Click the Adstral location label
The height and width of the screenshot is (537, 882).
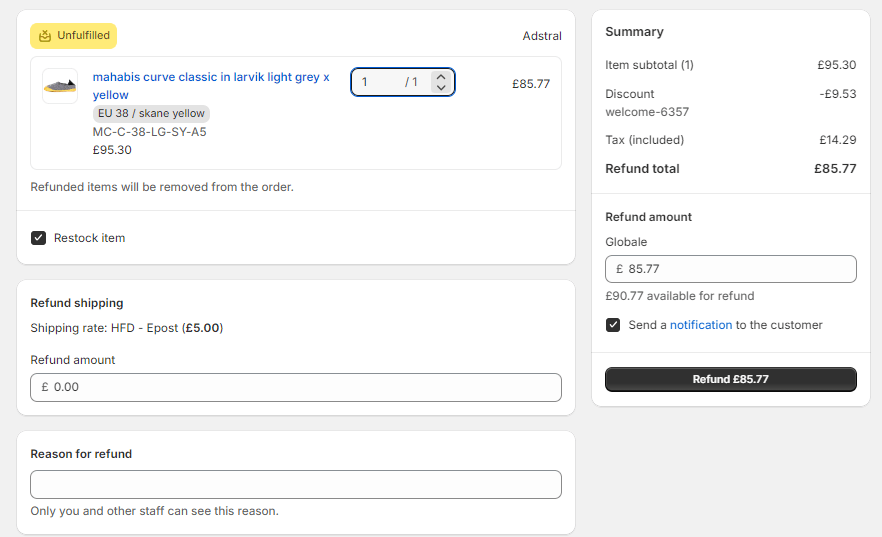point(542,36)
